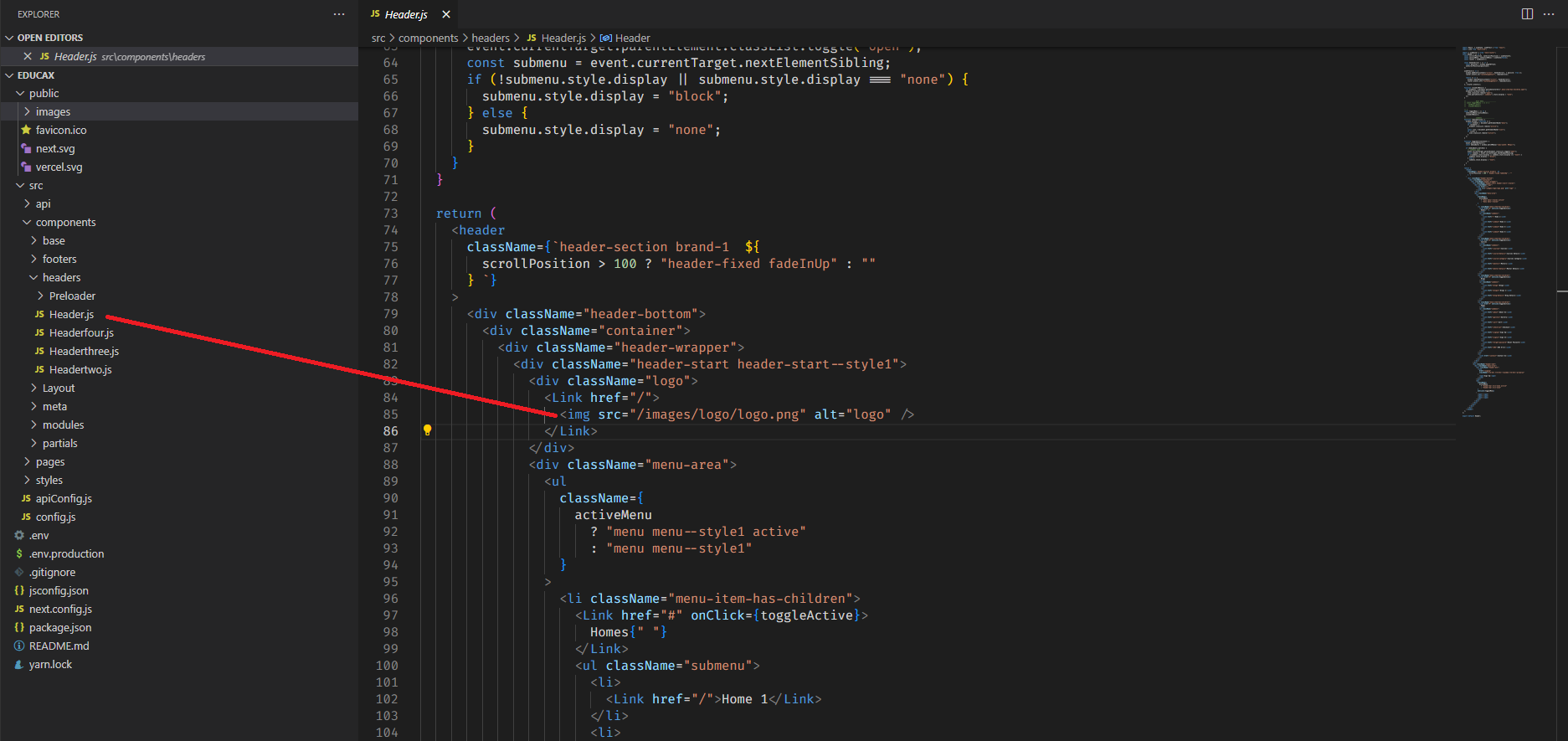Open Explorer more actions ellipsis menu
Viewport: 1568px width, 741px height.
(339, 14)
